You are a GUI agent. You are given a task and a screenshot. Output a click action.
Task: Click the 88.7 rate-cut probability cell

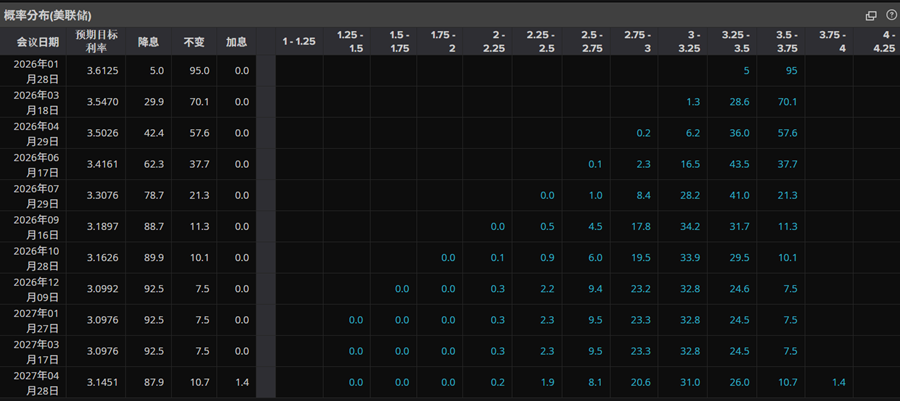point(155,226)
